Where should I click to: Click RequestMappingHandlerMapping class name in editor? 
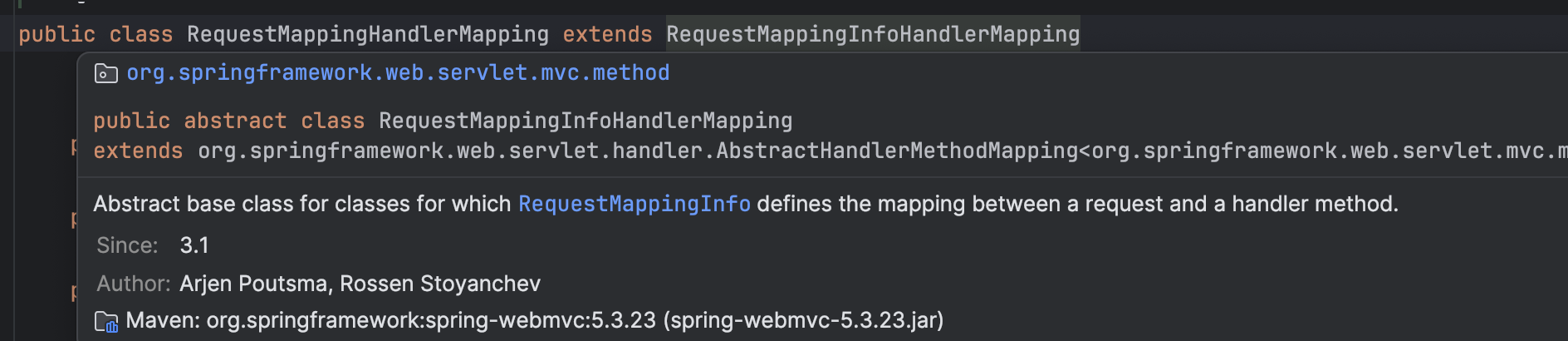point(368,34)
